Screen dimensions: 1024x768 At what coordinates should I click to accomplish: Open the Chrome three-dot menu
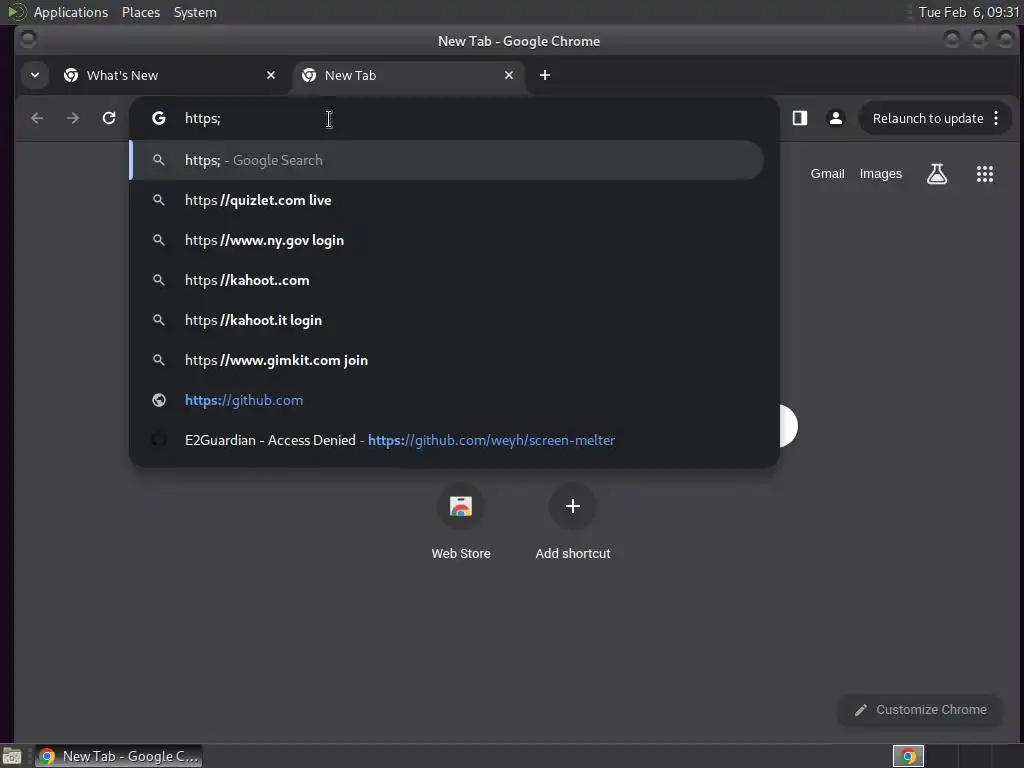tap(996, 118)
